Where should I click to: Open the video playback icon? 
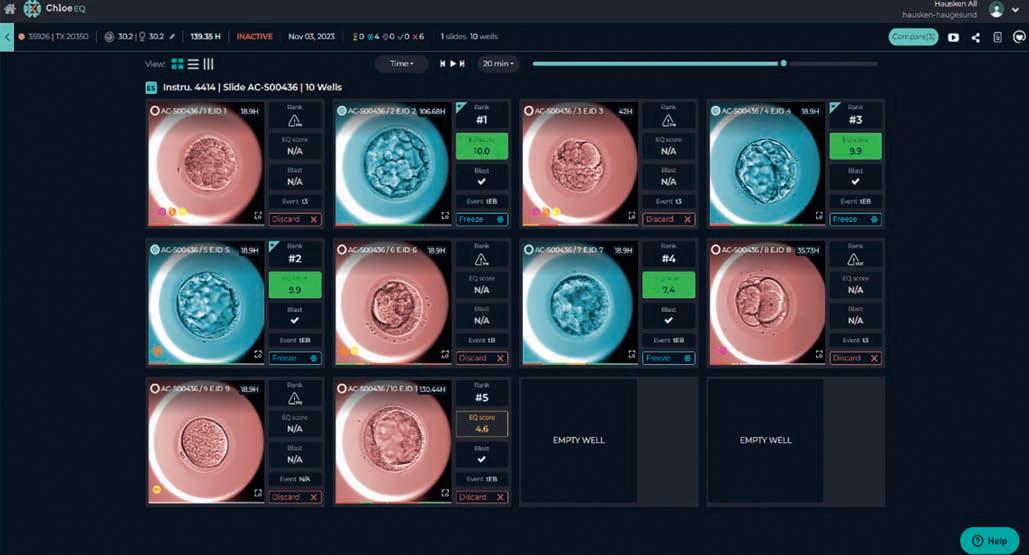(953, 37)
